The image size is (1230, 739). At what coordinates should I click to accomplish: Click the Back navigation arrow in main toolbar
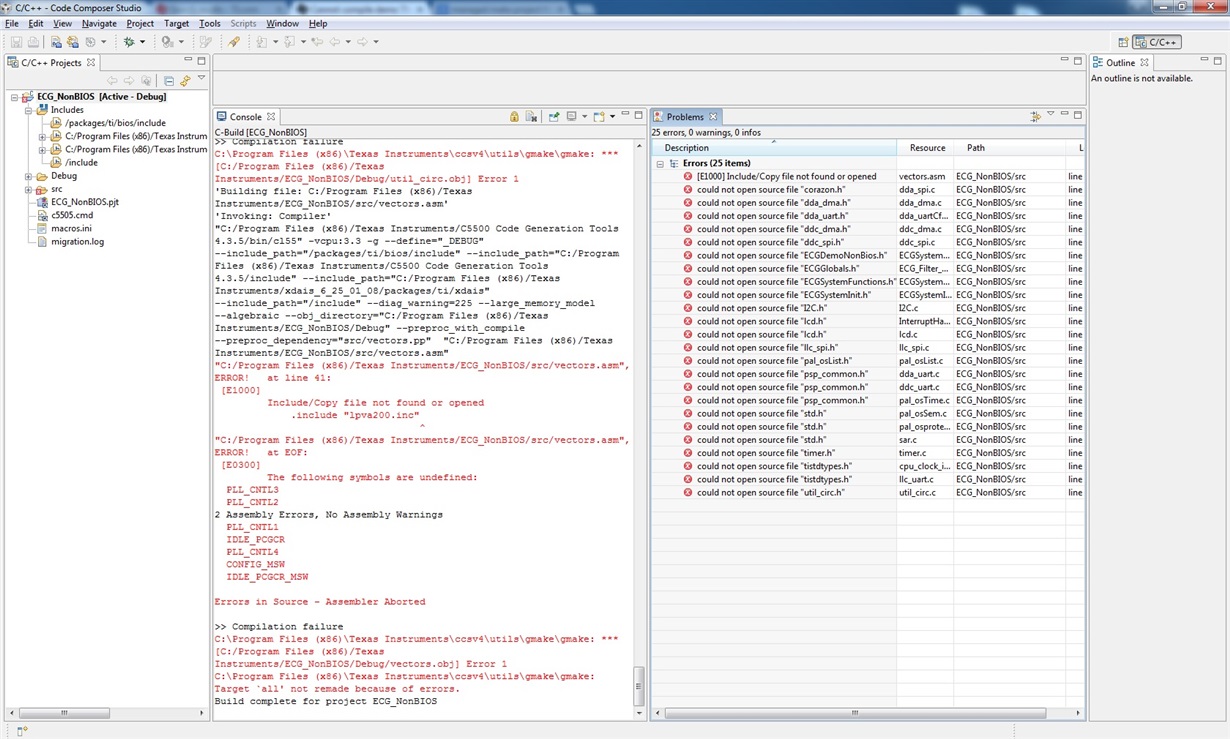pyautogui.click(x=334, y=42)
